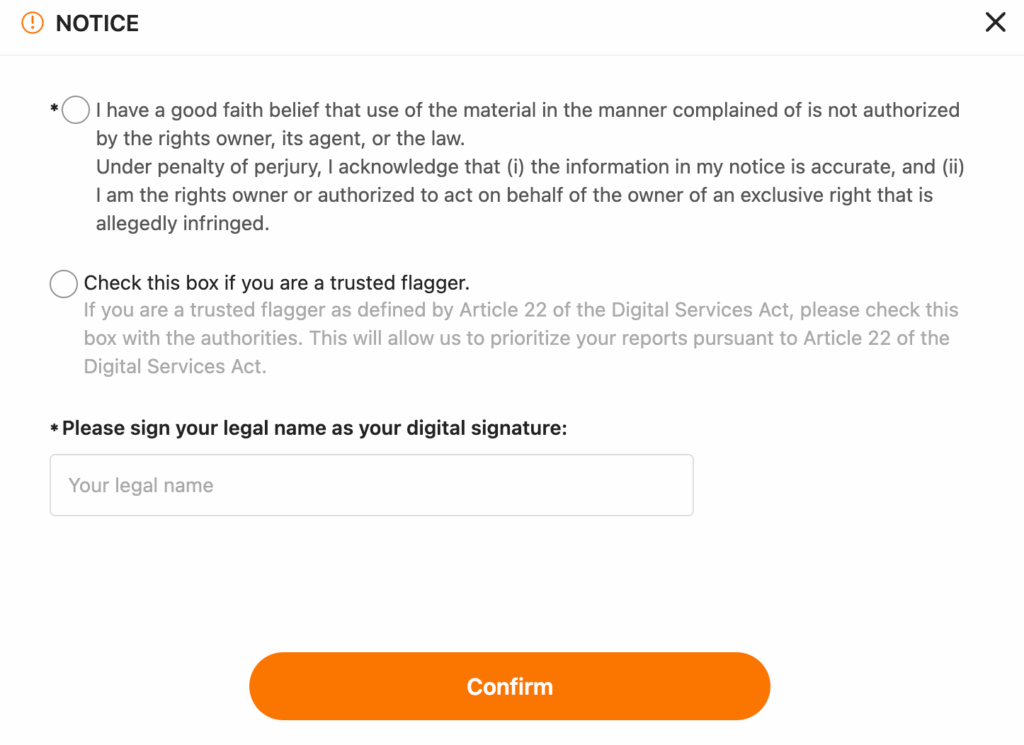Enable the trusted flagger option circle
The width and height of the screenshot is (1024, 745).
tap(64, 284)
